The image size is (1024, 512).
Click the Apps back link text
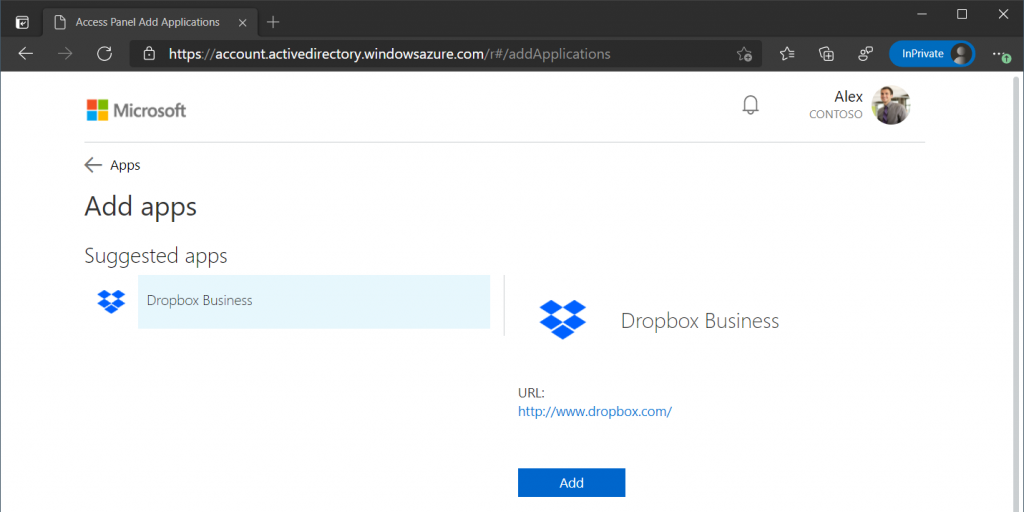point(125,165)
